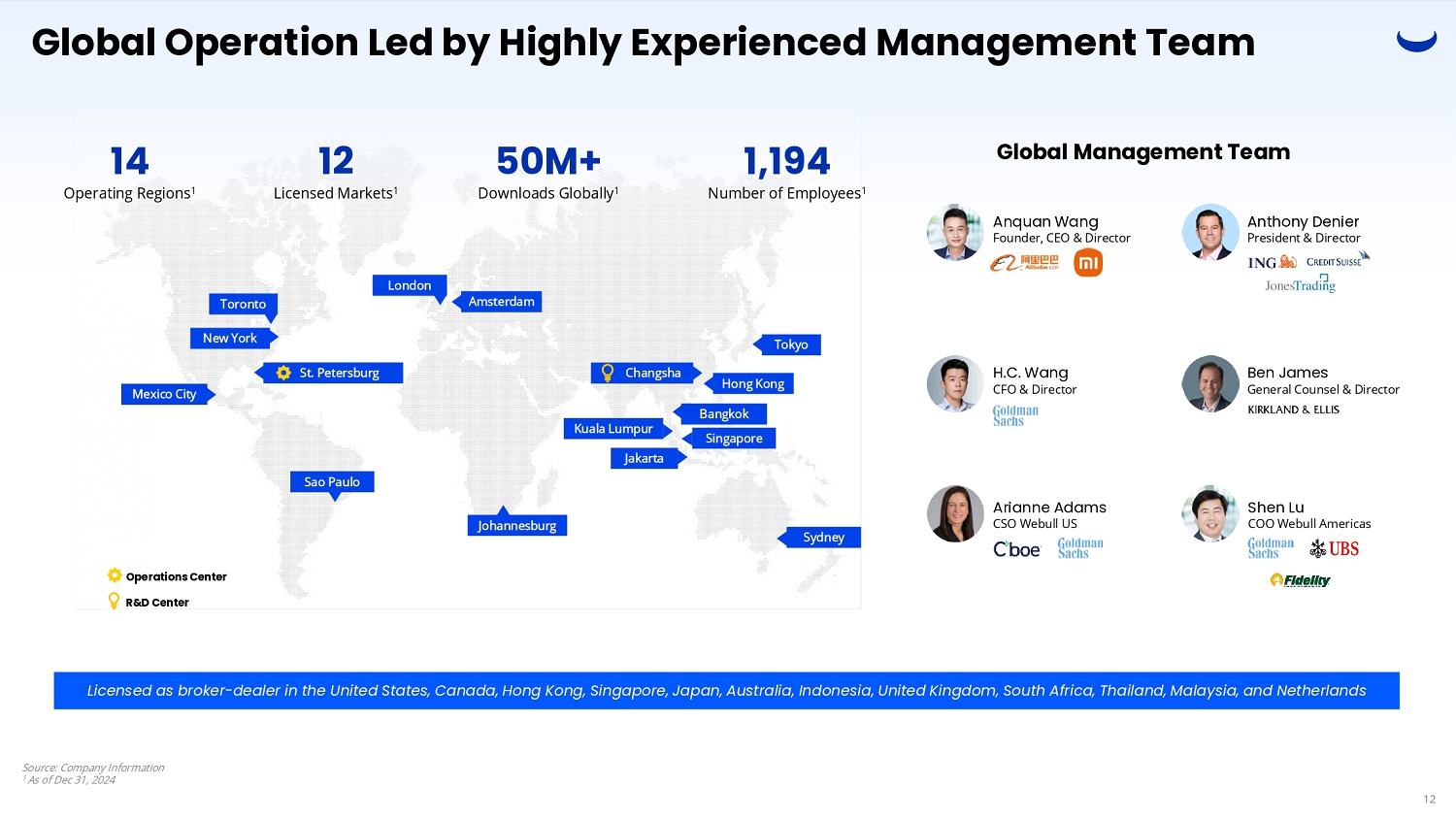Image resolution: width=1456 pixels, height=819 pixels.
Task: Click the "1,194" employees figure
Action: pos(787,161)
